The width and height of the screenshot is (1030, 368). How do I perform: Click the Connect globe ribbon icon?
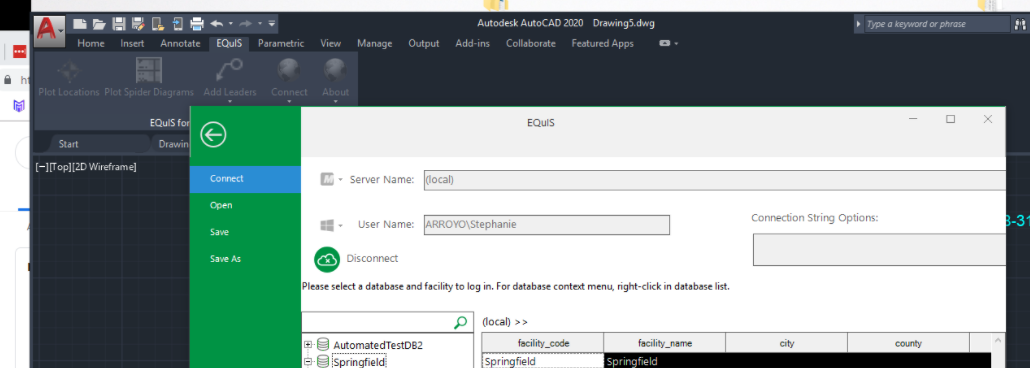(x=289, y=70)
